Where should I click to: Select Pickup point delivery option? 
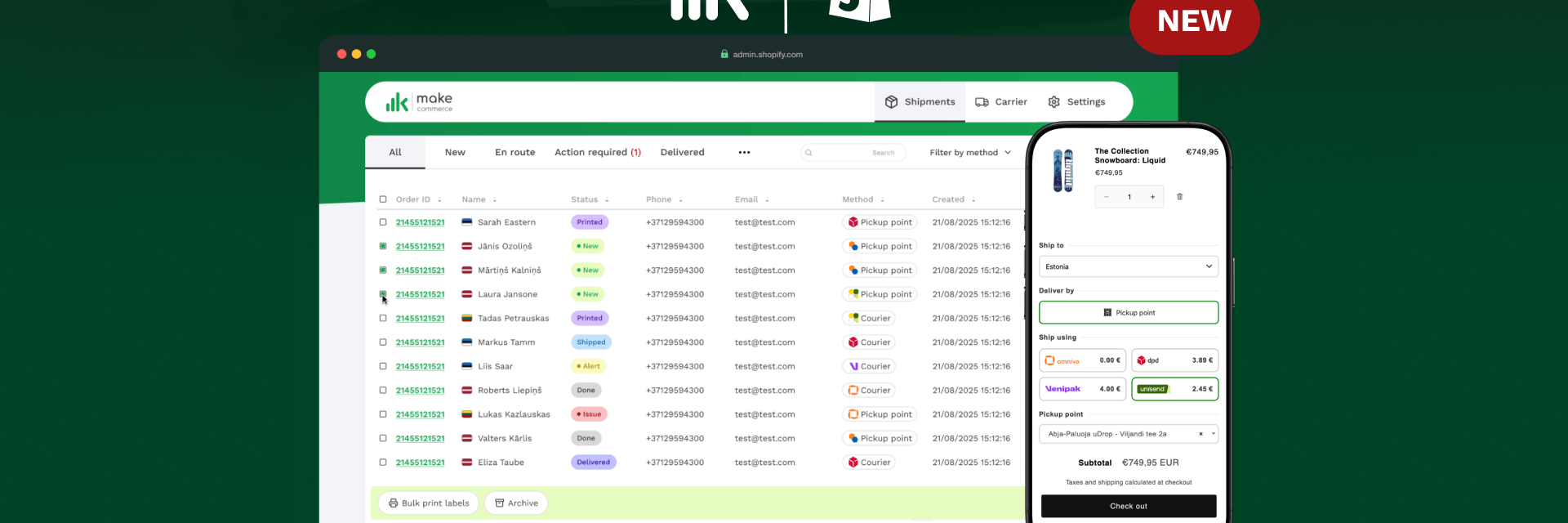1129,313
